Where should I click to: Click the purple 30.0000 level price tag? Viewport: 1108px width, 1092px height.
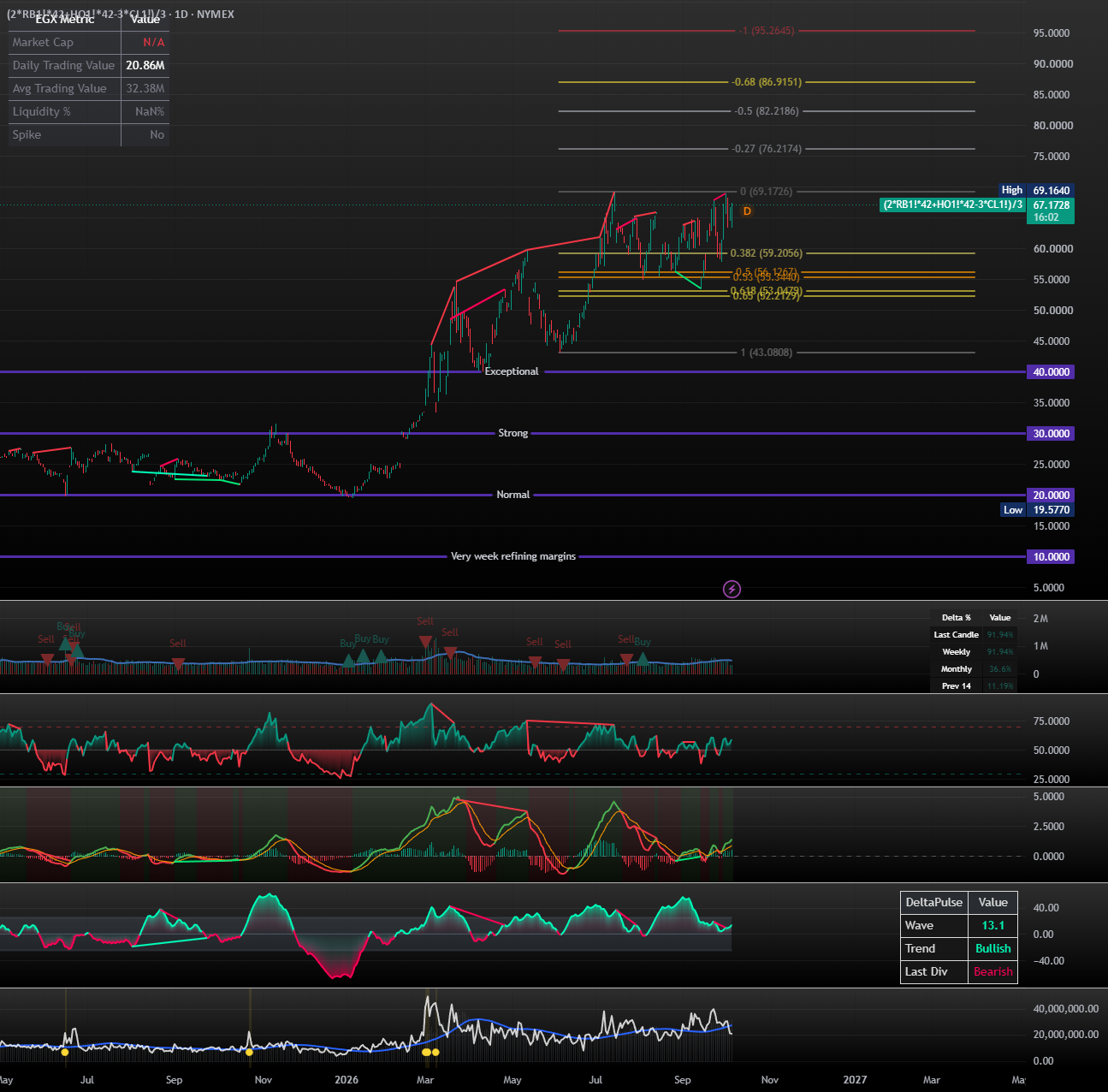point(1051,434)
